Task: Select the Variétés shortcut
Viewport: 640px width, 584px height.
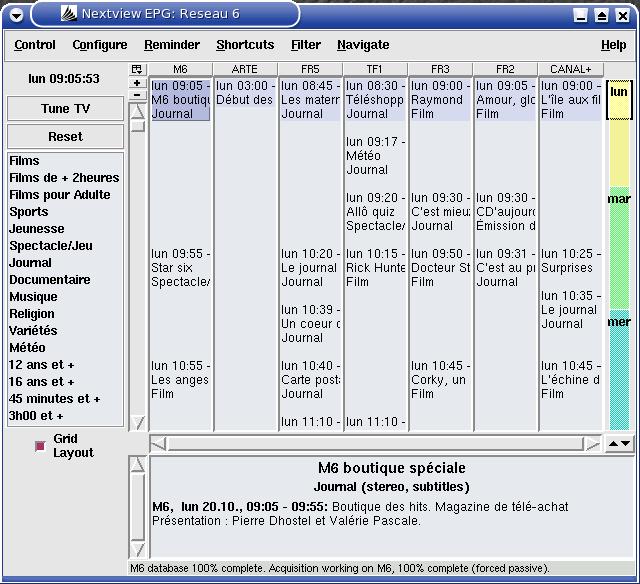Action: click(x=65, y=331)
